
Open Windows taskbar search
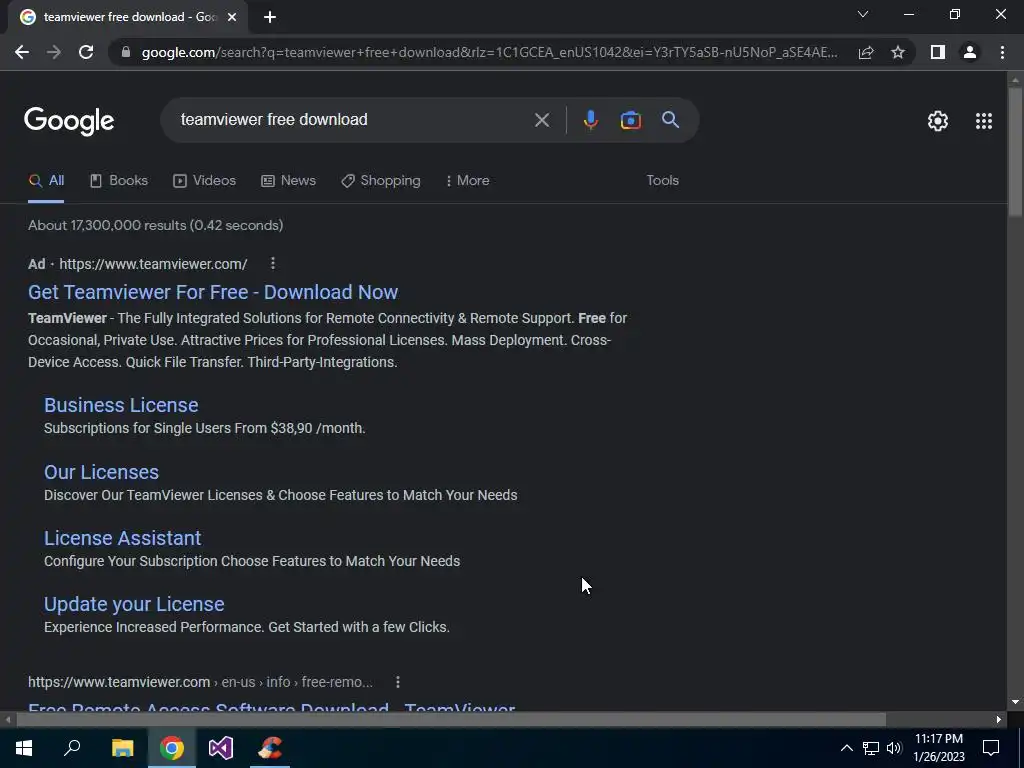72,748
